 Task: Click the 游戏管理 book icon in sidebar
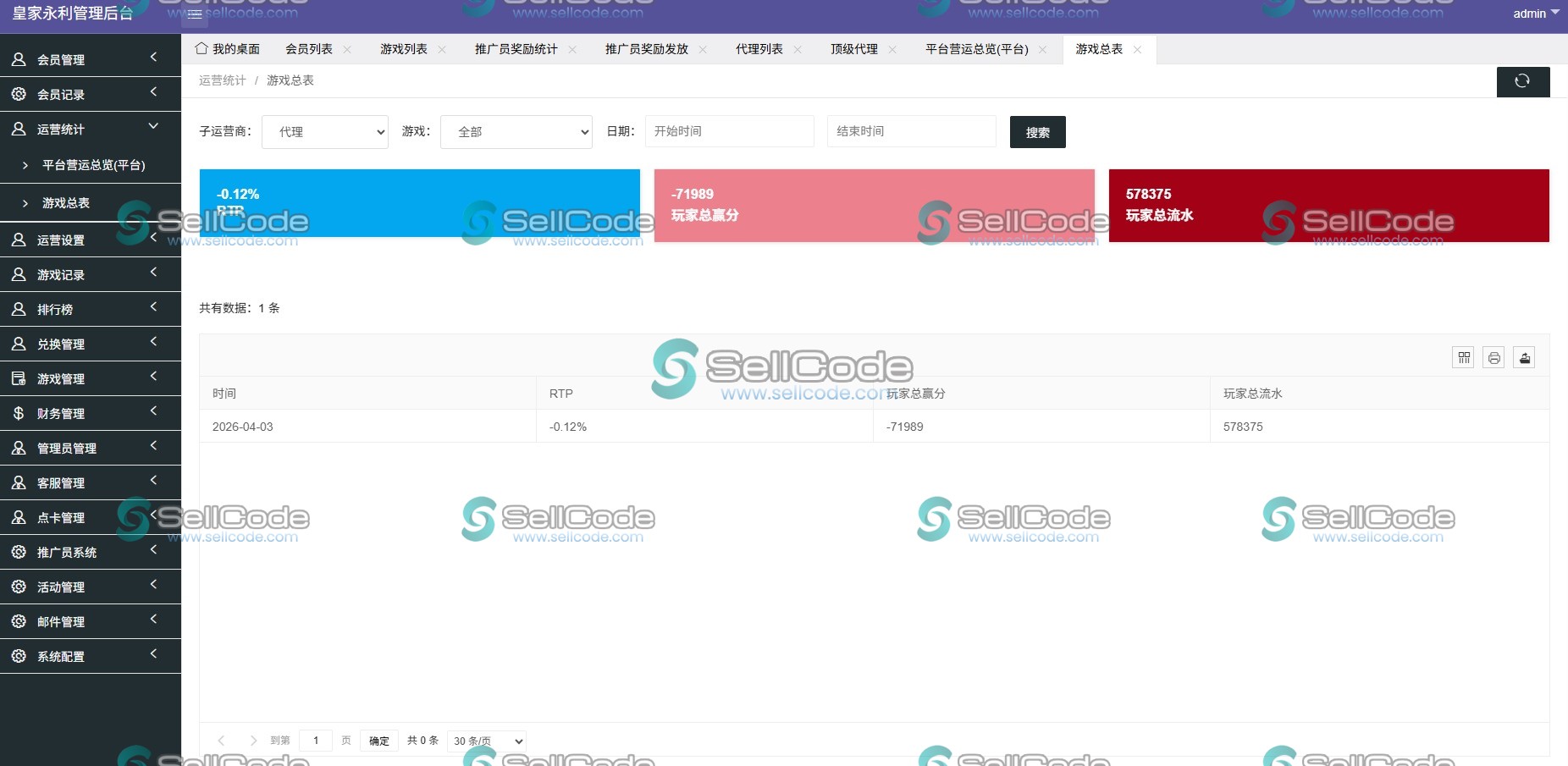[18, 378]
